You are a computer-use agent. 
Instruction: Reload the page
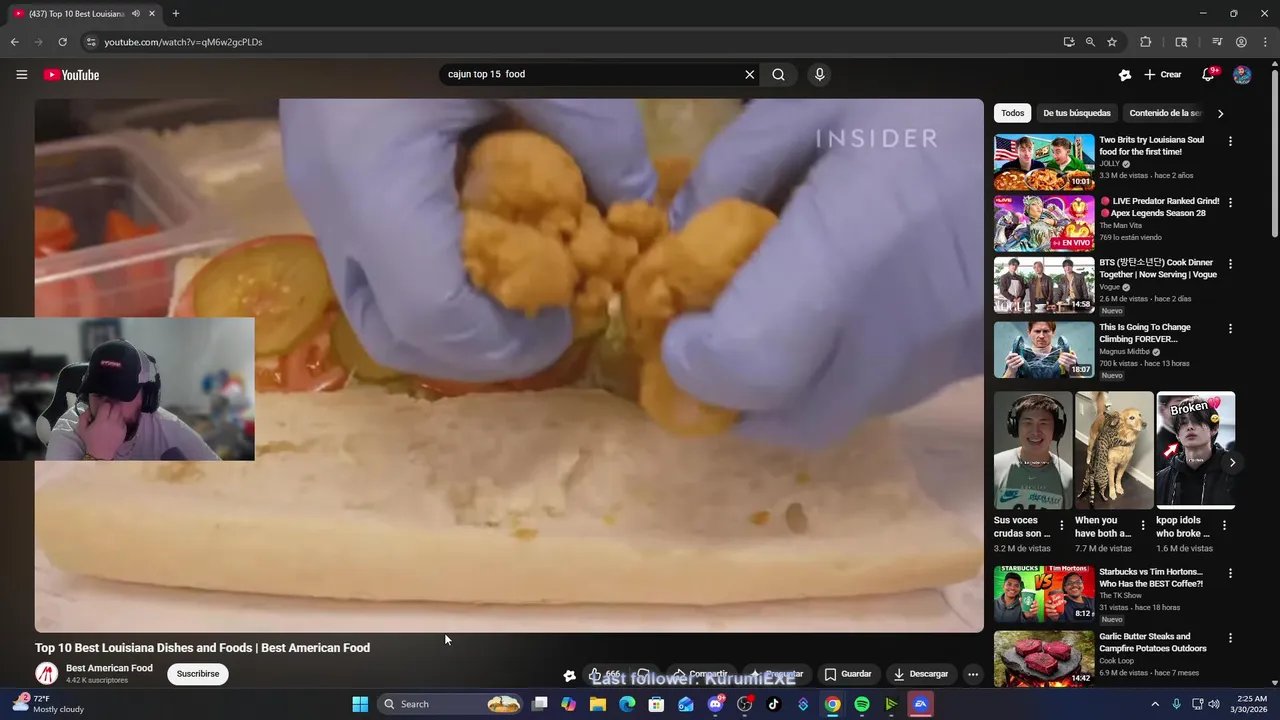point(62,42)
